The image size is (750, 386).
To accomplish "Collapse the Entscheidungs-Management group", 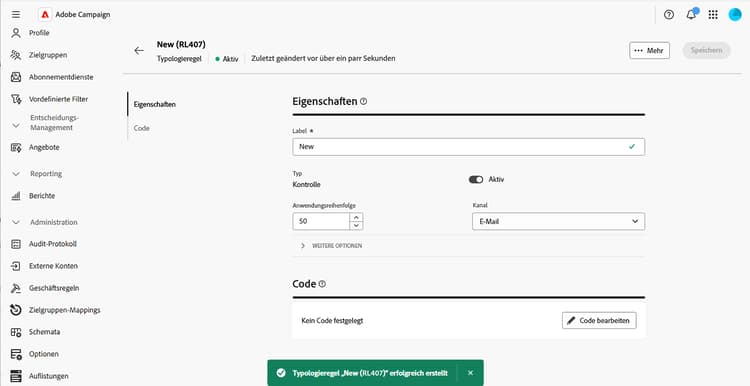I will tap(16, 125).
